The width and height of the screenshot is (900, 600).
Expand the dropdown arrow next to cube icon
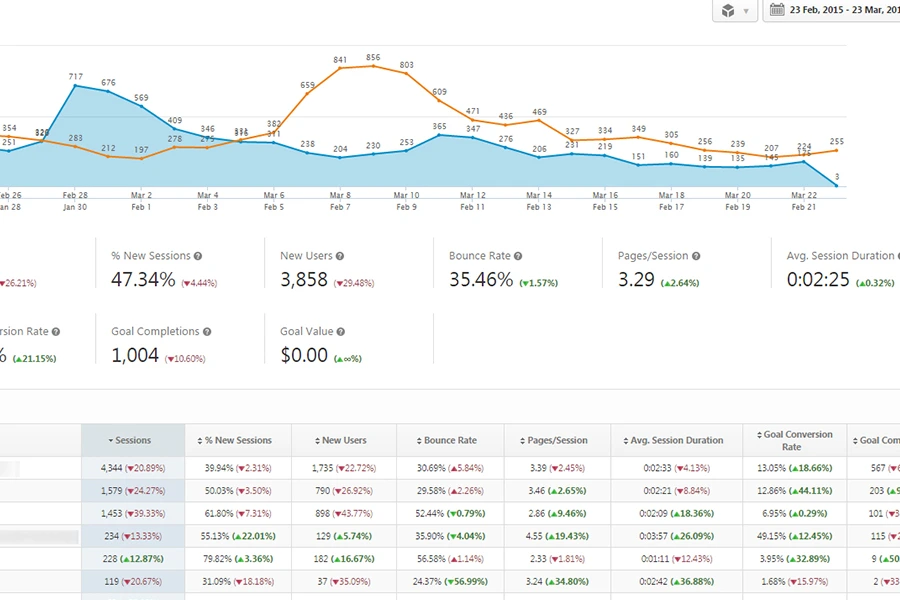coord(746,12)
